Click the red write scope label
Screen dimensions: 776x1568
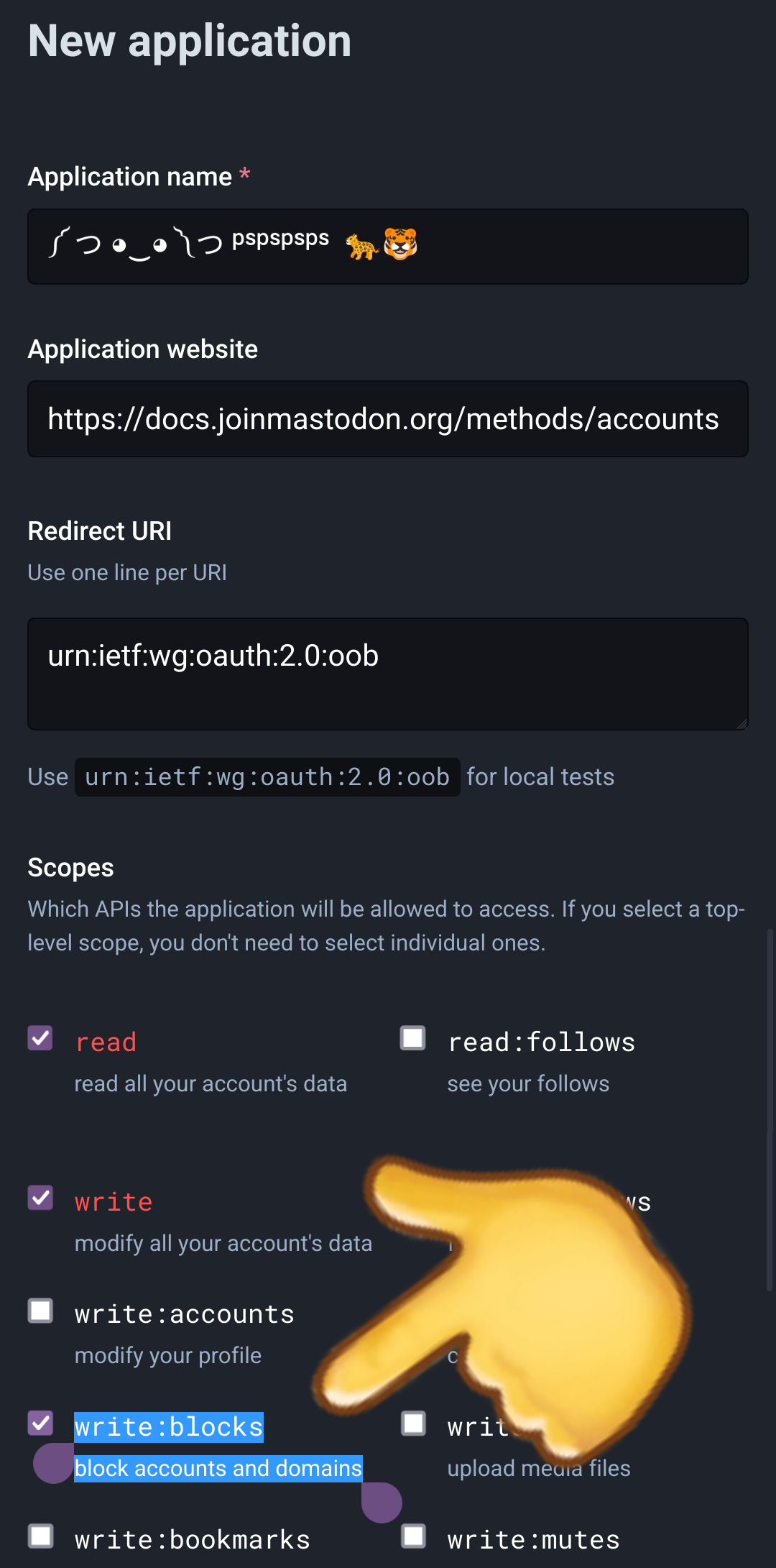tap(114, 1202)
